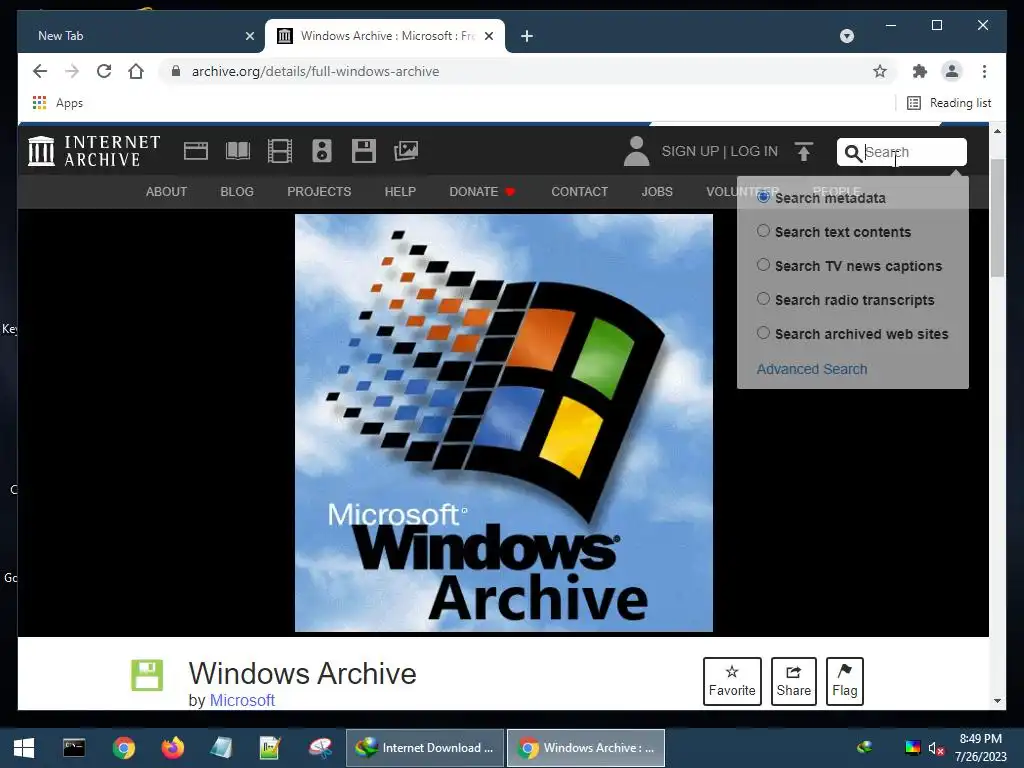1024x768 pixels.
Task: Open the DONATE menu item
Action: (483, 191)
